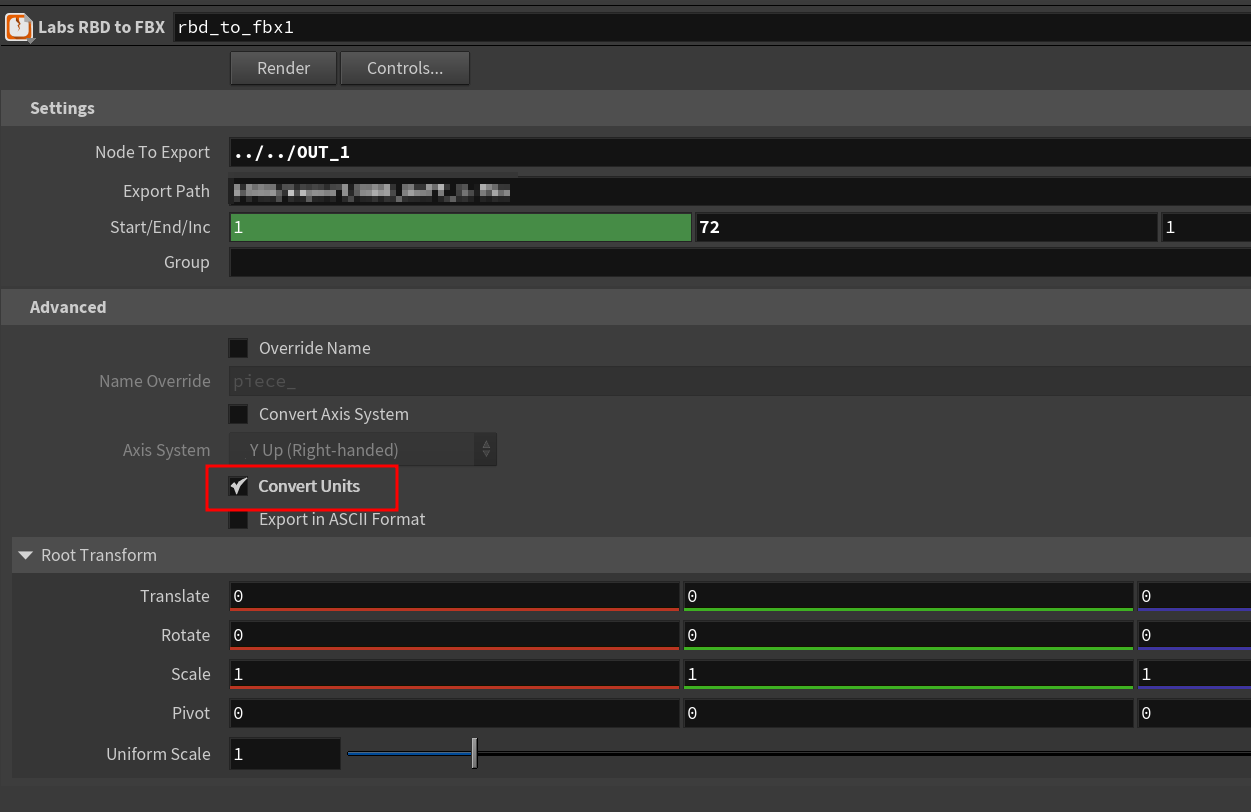The image size is (1251, 812).
Task: Enable Export in ASCII Format checkbox
Action: click(238, 519)
